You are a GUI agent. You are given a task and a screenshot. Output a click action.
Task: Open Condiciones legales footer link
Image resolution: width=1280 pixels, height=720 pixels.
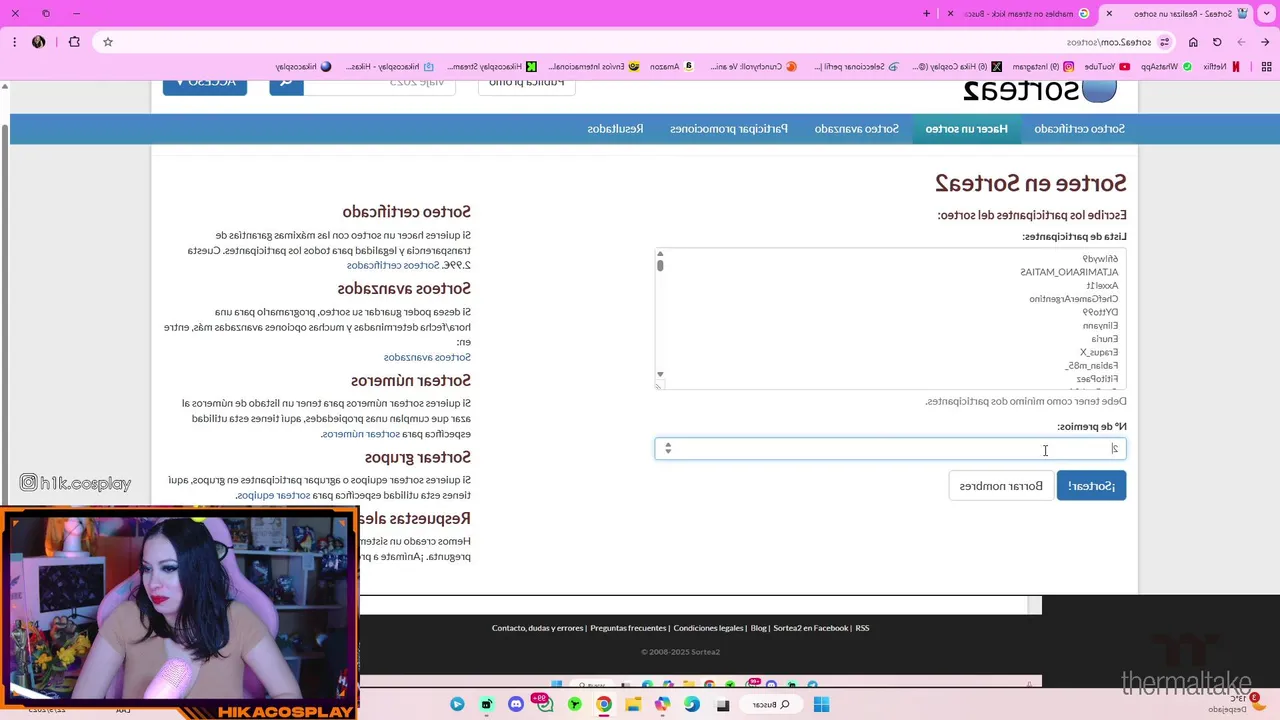pyautogui.click(x=708, y=628)
